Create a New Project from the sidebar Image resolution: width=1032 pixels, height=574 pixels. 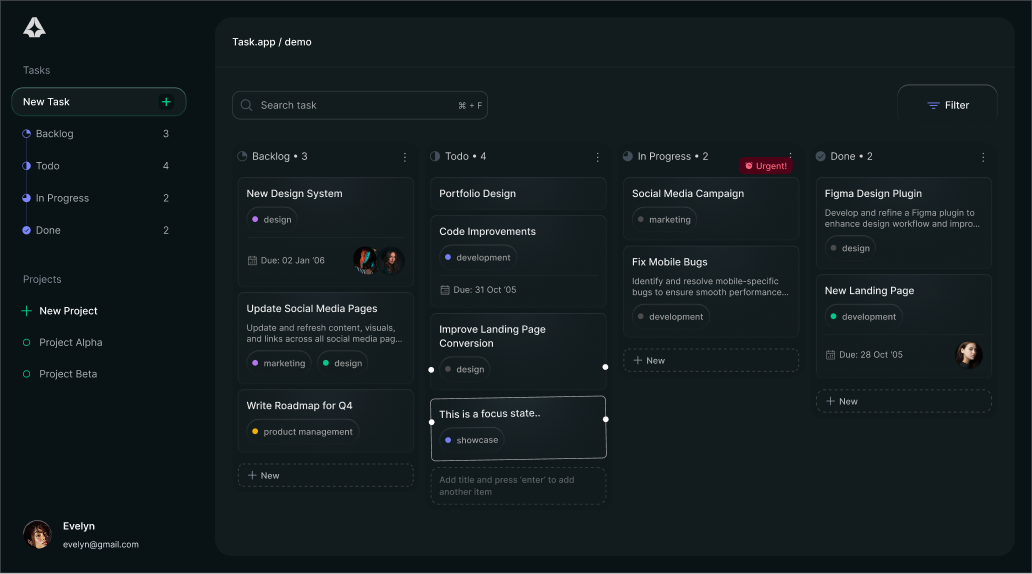(x=68, y=311)
